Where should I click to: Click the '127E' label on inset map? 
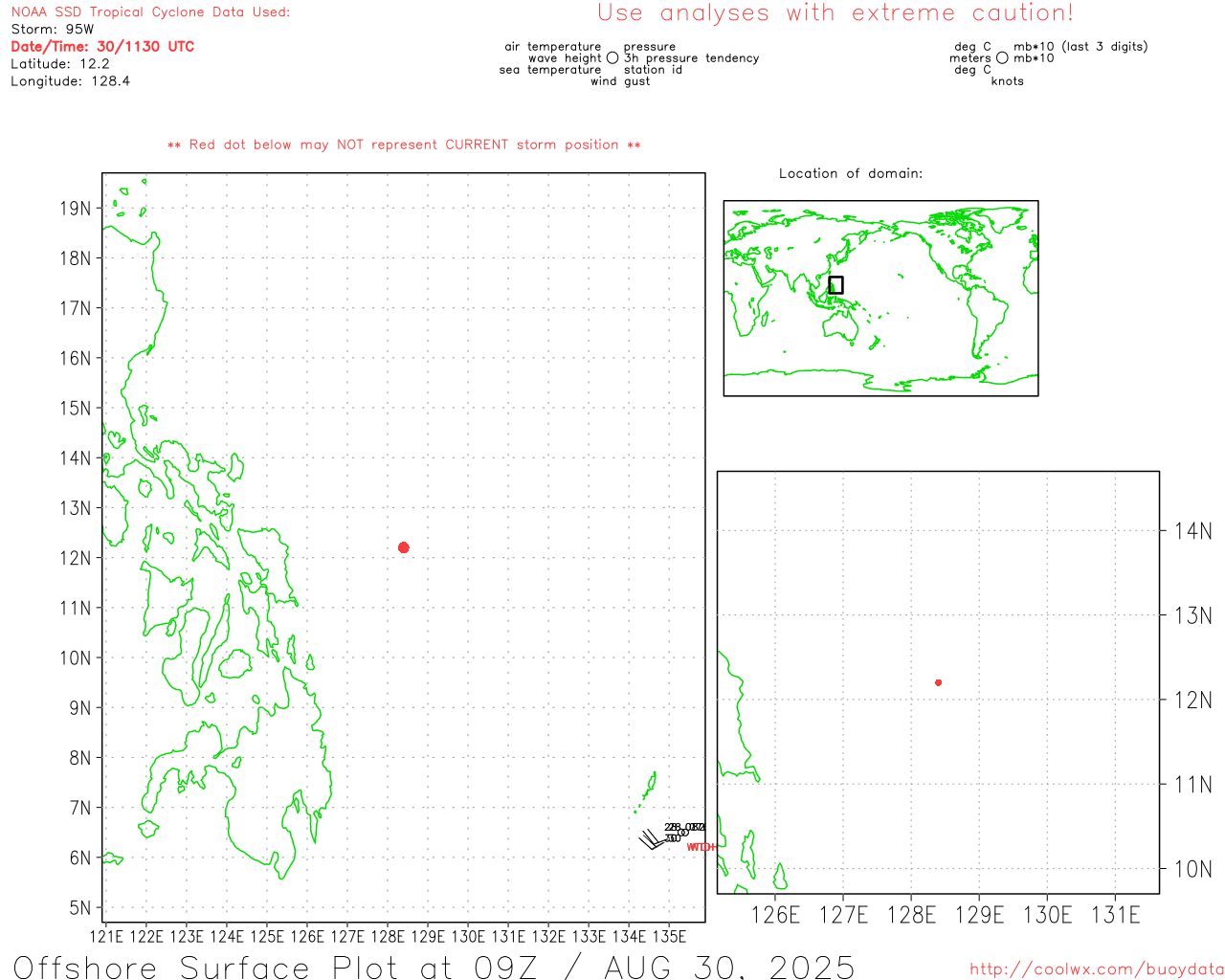(x=843, y=915)
